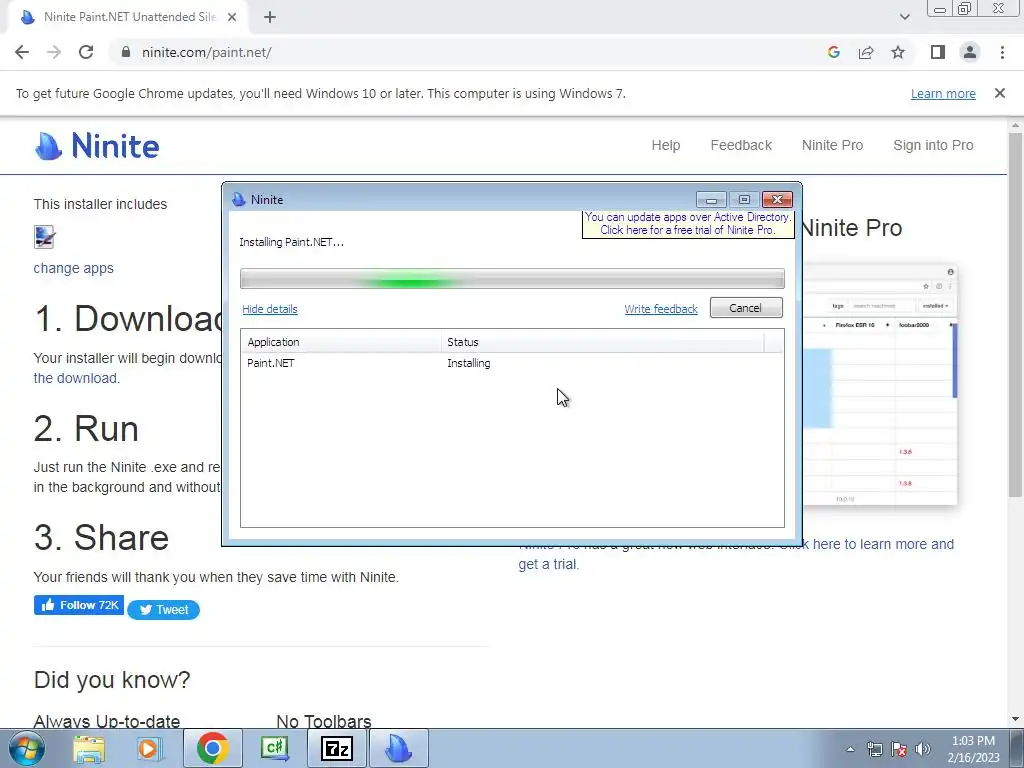Click the network tray icon
Viewport: 1024px width, 768px height.
(x=874, y=749)
